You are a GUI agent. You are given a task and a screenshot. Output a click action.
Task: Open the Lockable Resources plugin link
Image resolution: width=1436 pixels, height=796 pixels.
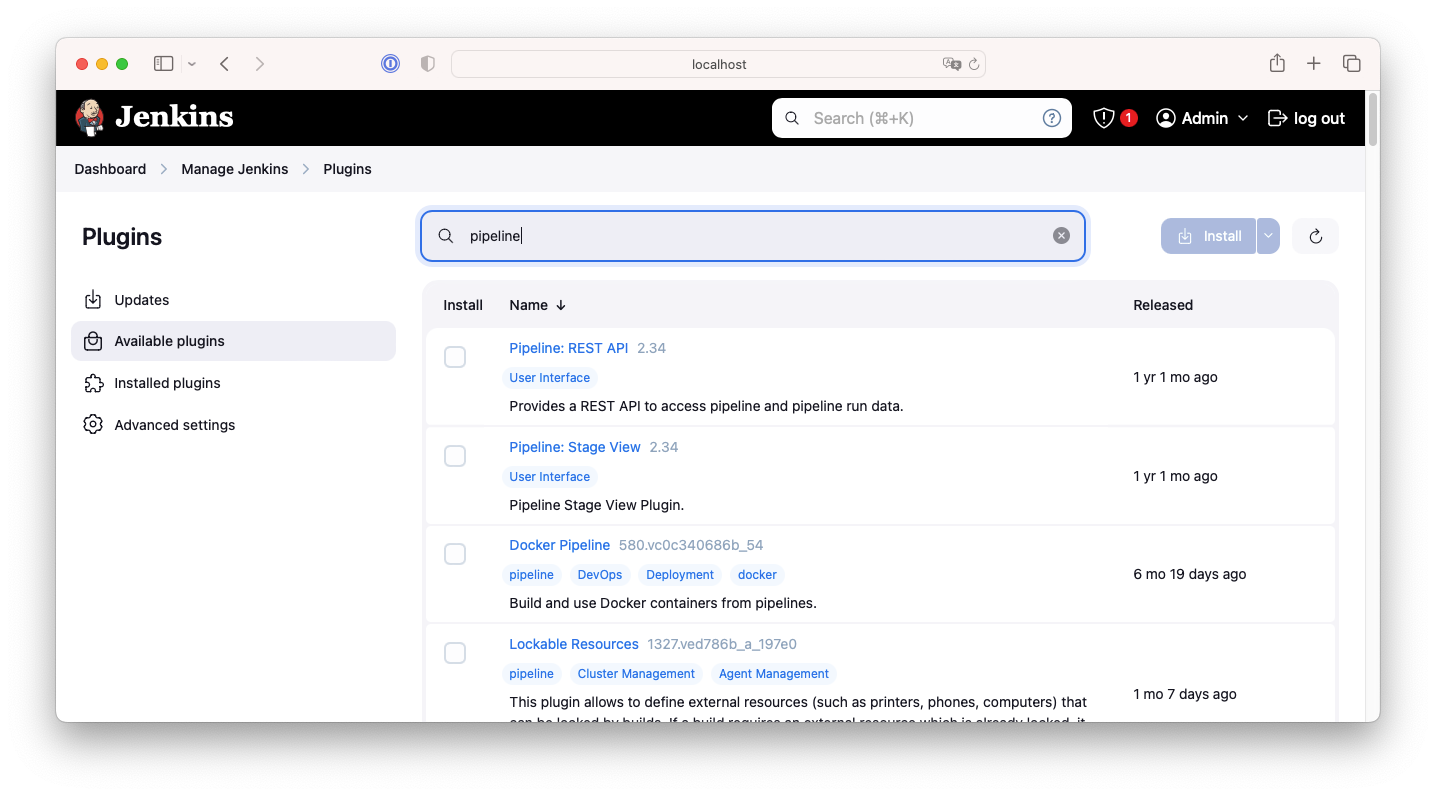pos(574,644)
